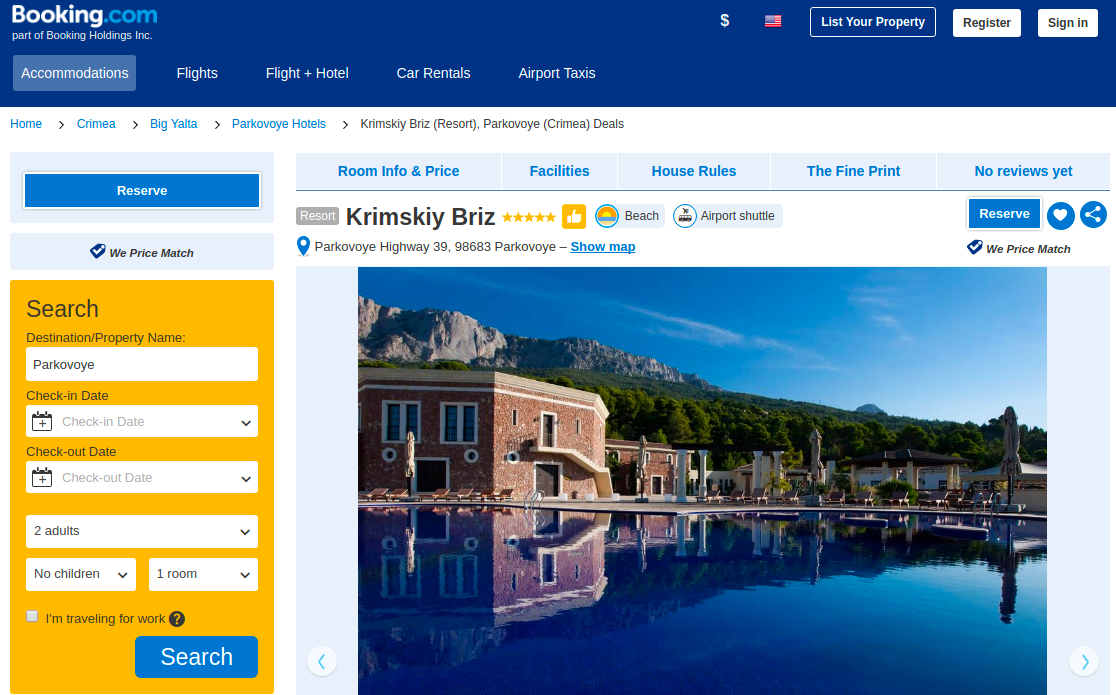Share this property using share icon
The width and height of the screenshot is (1116, 695).
(1093, 215)
